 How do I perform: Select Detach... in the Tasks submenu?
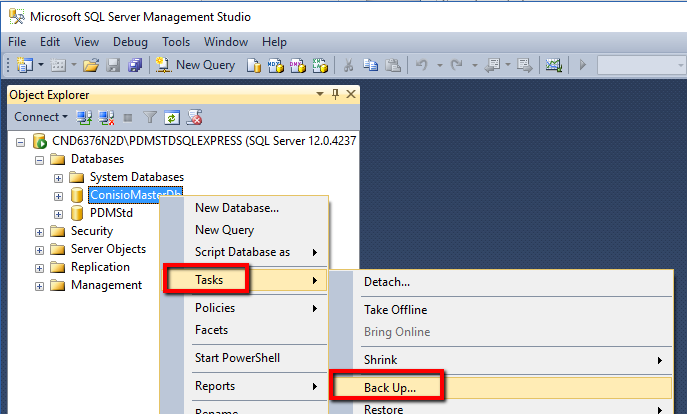pyautogui.click(x=387, y=282)
